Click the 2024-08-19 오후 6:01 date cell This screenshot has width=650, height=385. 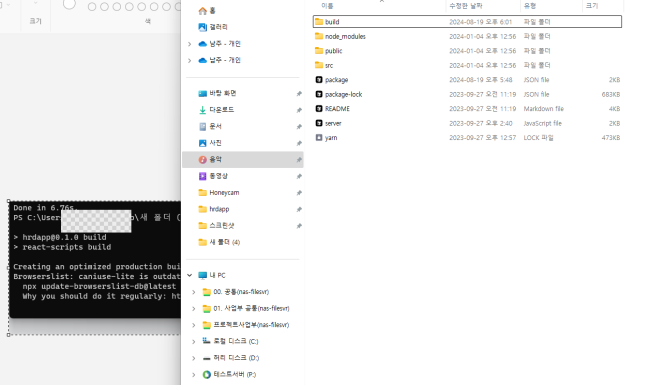click(x=480, y=22)
